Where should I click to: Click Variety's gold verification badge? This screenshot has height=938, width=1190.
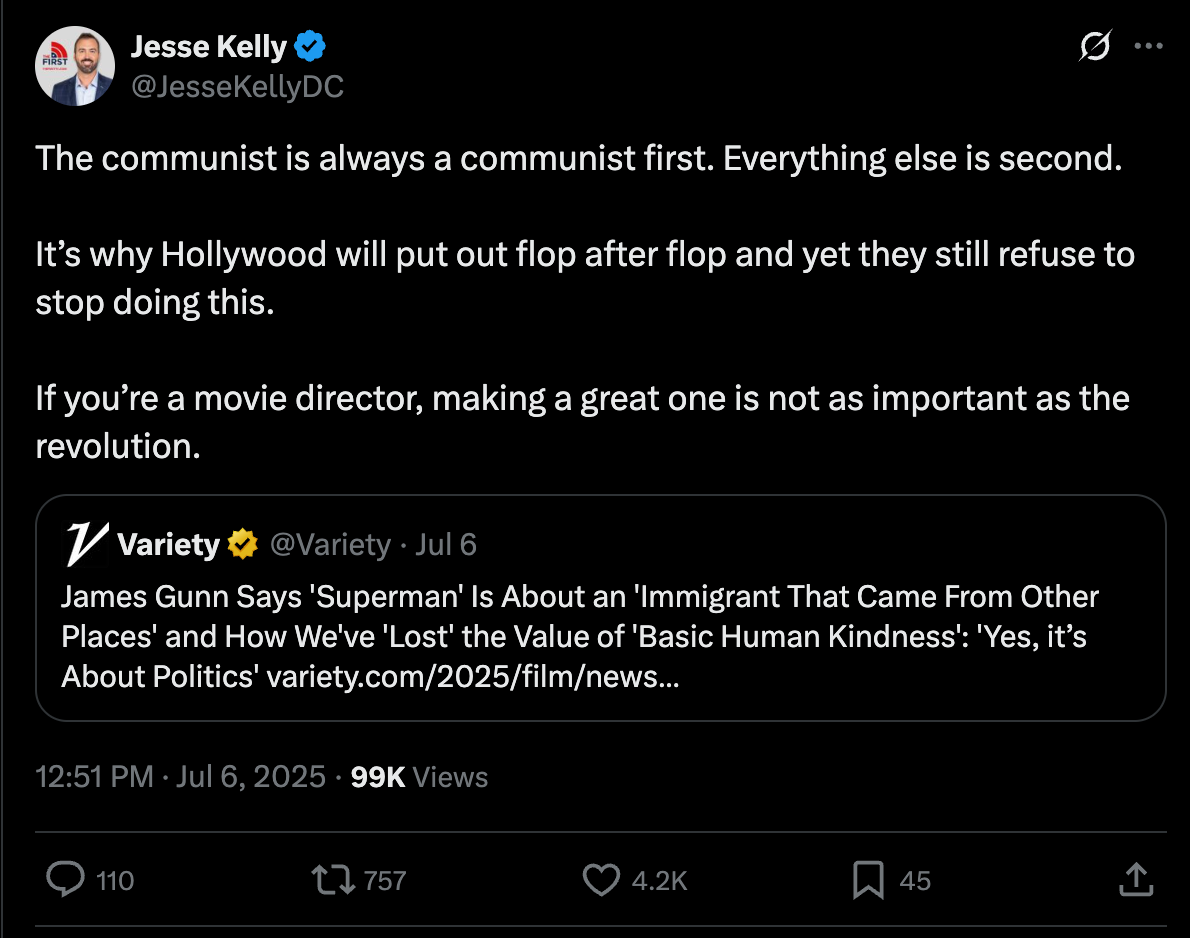(242, 545)
